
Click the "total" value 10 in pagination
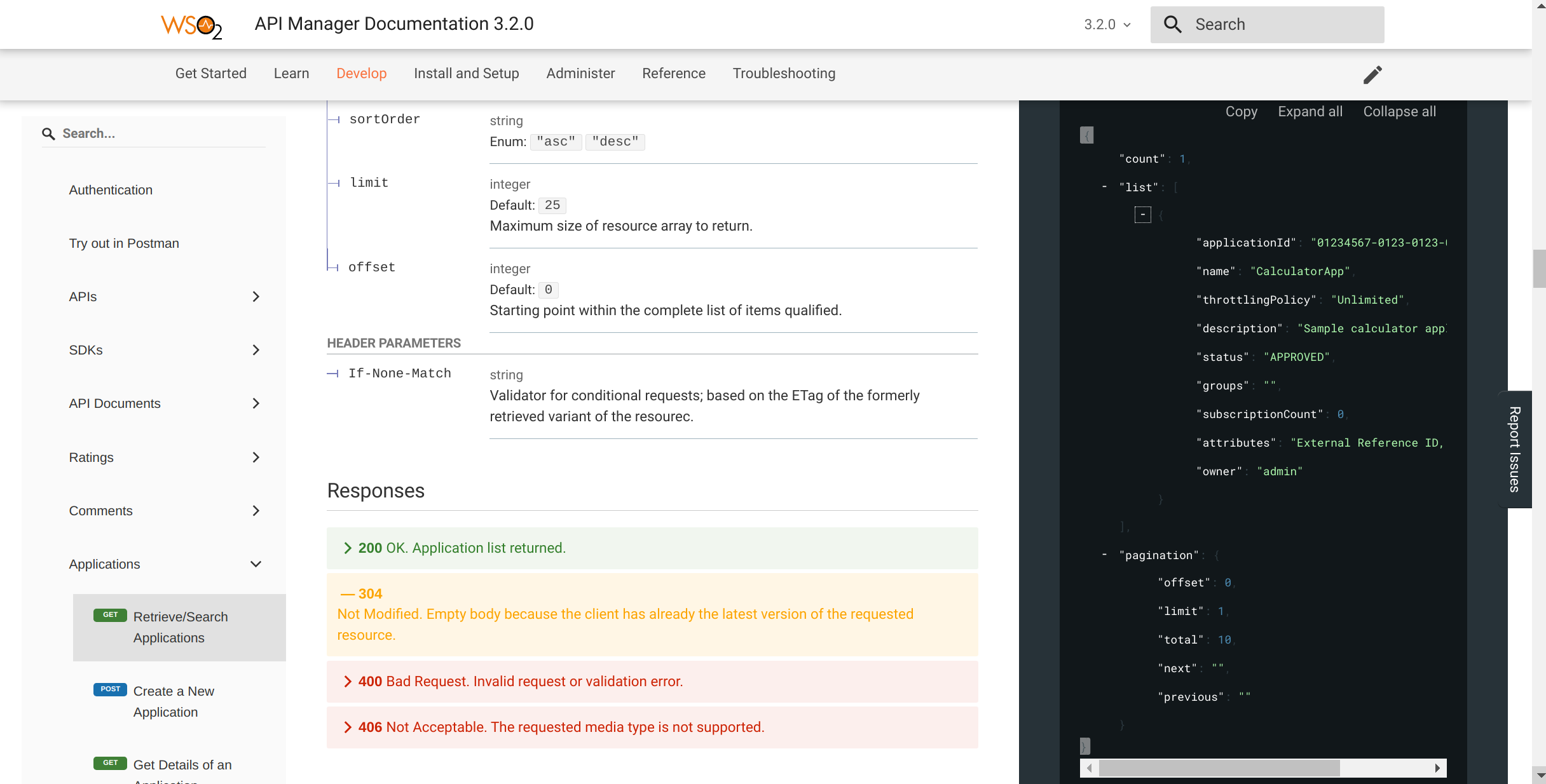click(1224, 640)
